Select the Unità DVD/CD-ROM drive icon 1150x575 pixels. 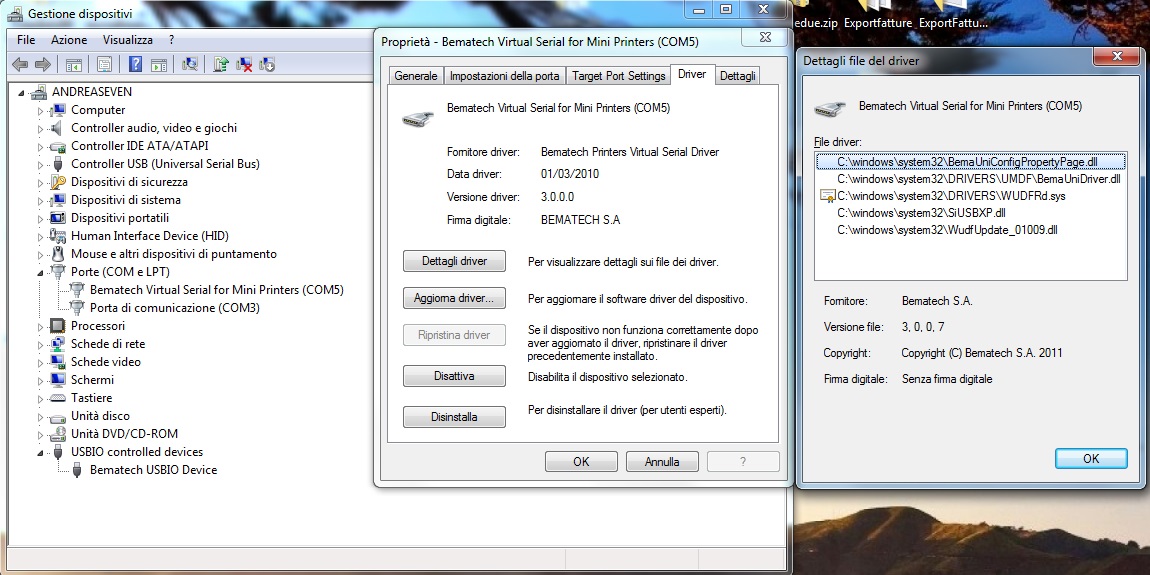[58, 434]
